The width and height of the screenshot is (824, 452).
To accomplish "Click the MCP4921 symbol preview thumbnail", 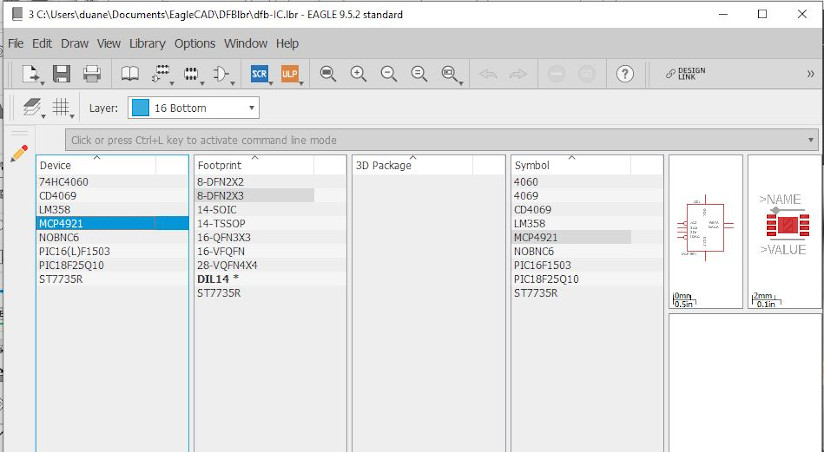I will tap(705, 231).
